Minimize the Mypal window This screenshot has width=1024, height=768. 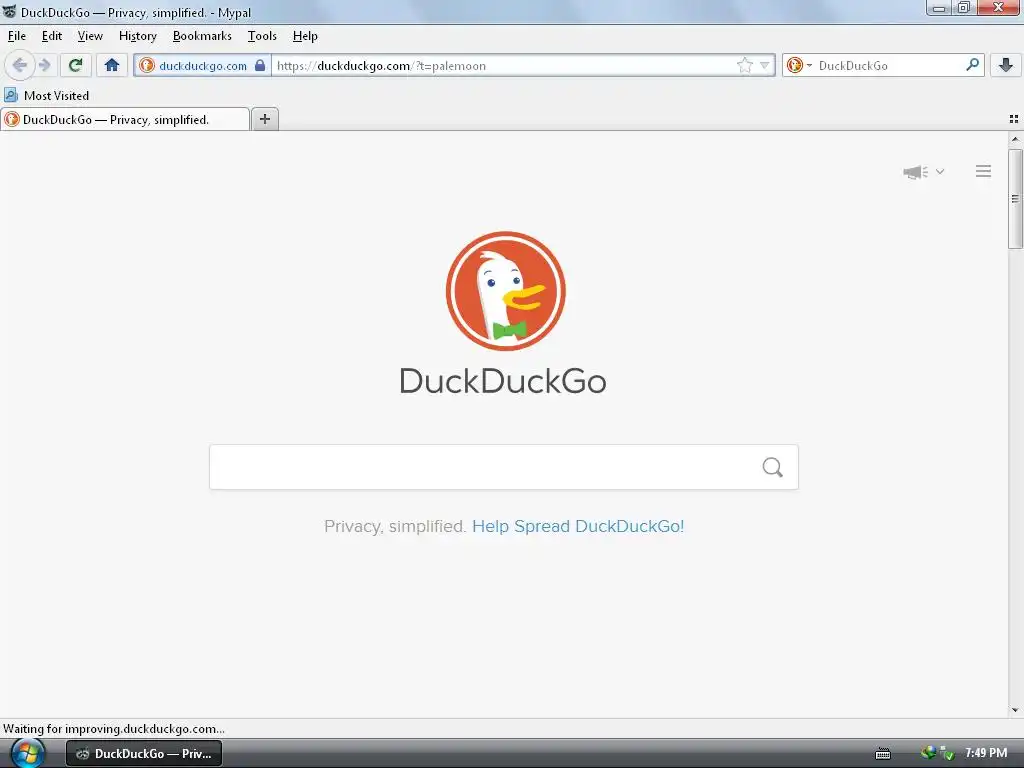939,8
